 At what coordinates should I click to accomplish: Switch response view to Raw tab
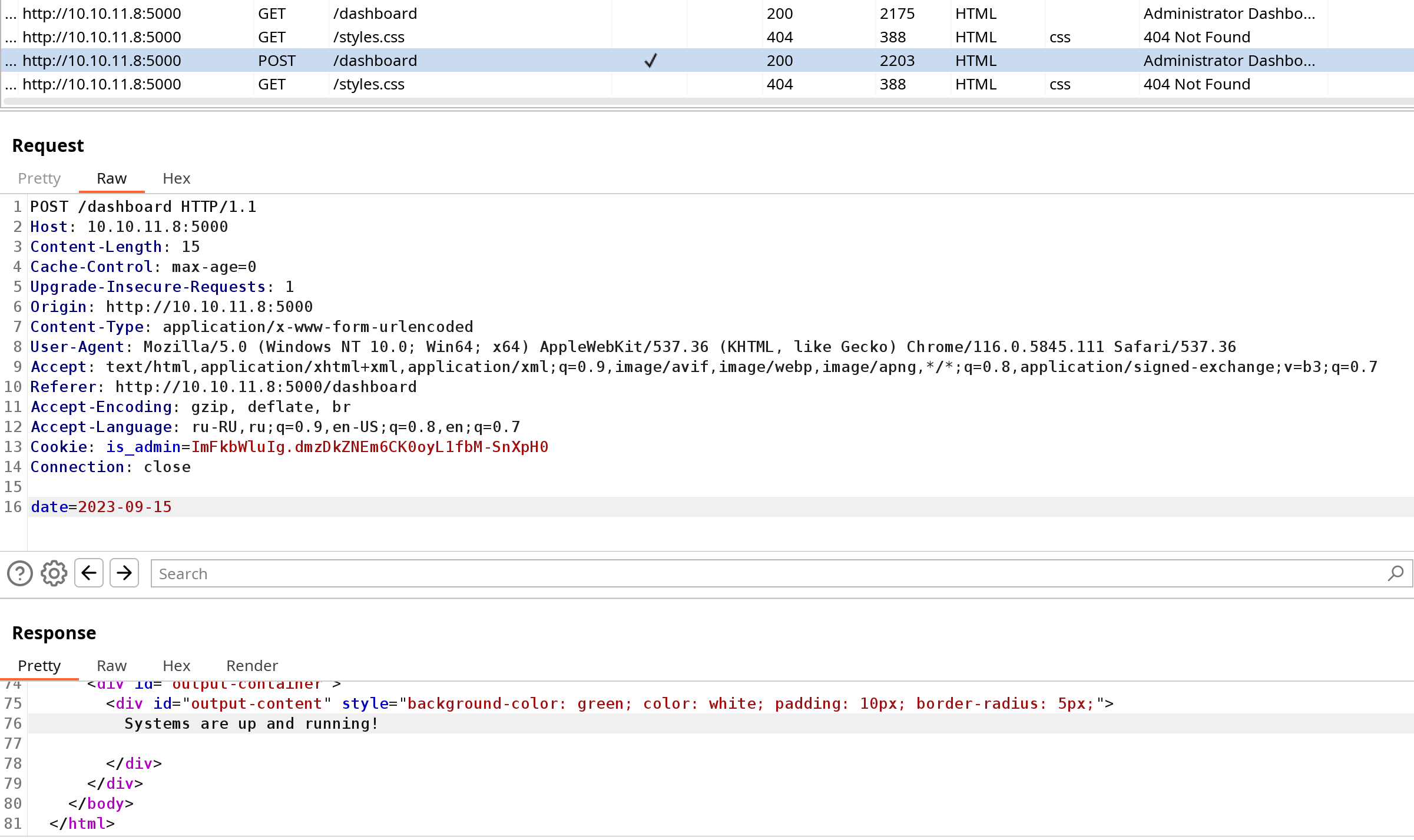coord(112,666)
